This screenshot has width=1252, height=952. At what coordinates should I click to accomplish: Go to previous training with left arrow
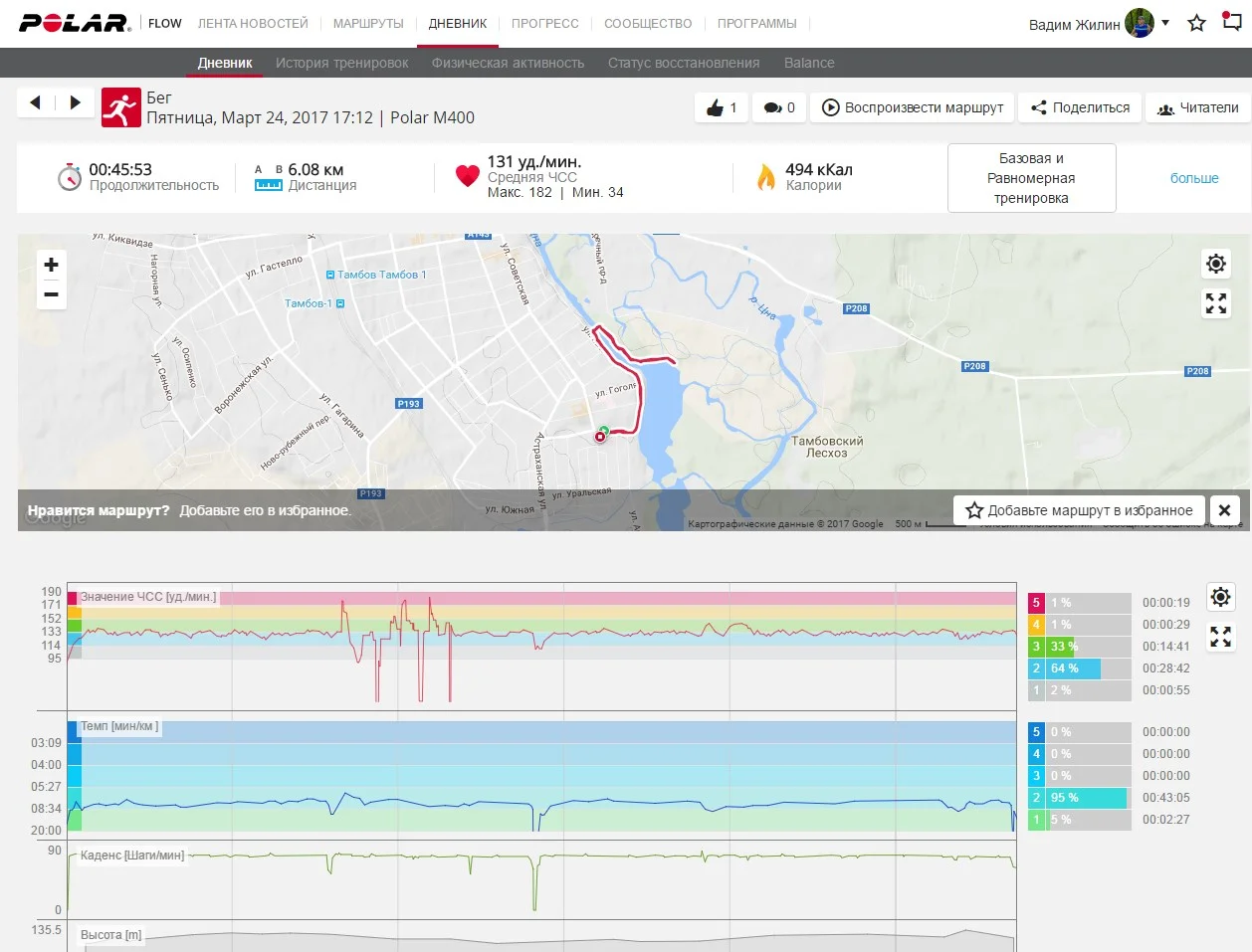tap(36, 102)
